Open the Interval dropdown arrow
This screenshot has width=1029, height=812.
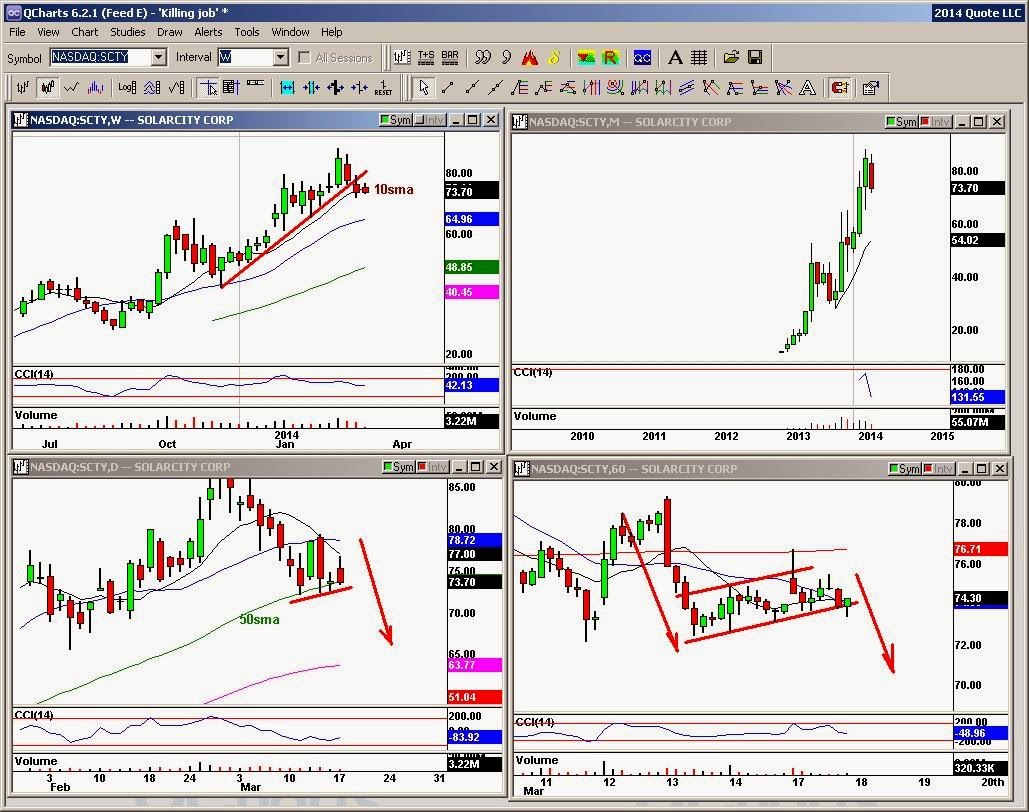tap(280, 58)
